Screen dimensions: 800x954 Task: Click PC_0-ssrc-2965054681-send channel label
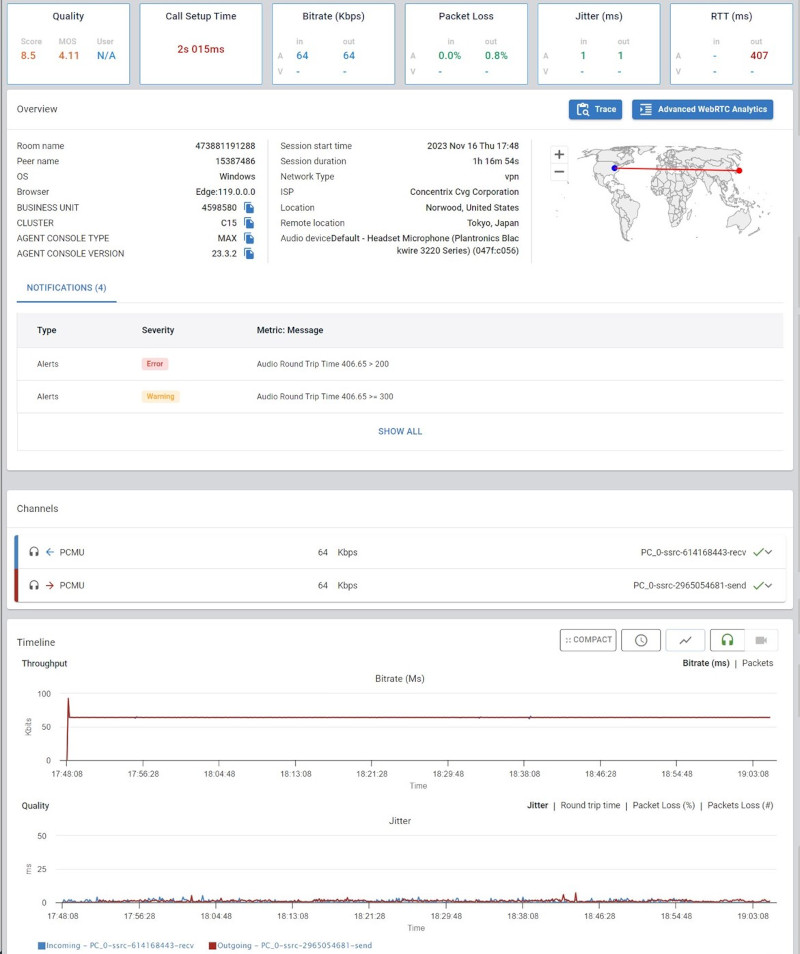pos(689,585)
